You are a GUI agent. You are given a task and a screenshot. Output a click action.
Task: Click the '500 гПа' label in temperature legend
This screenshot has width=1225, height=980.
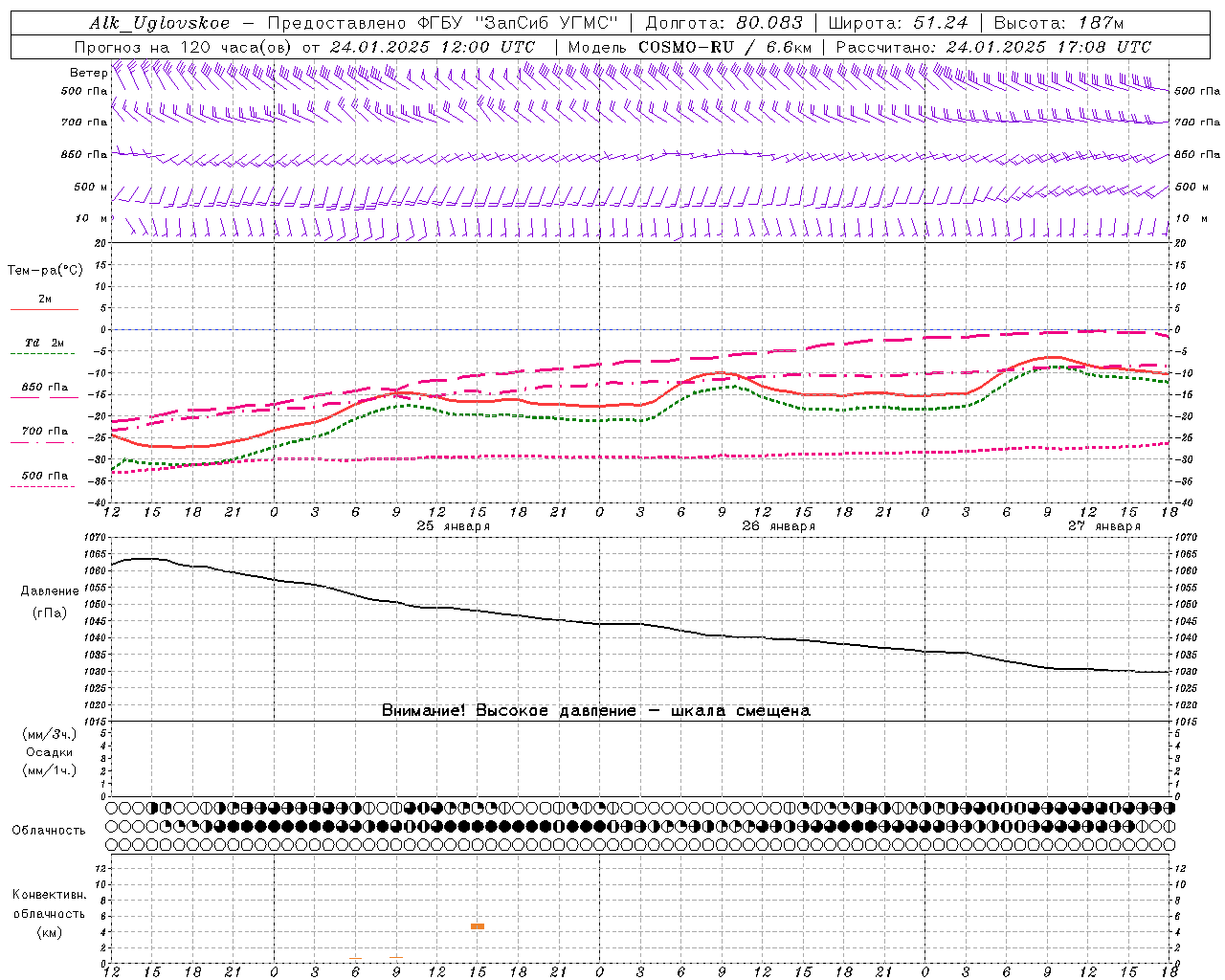click(45, 476)
